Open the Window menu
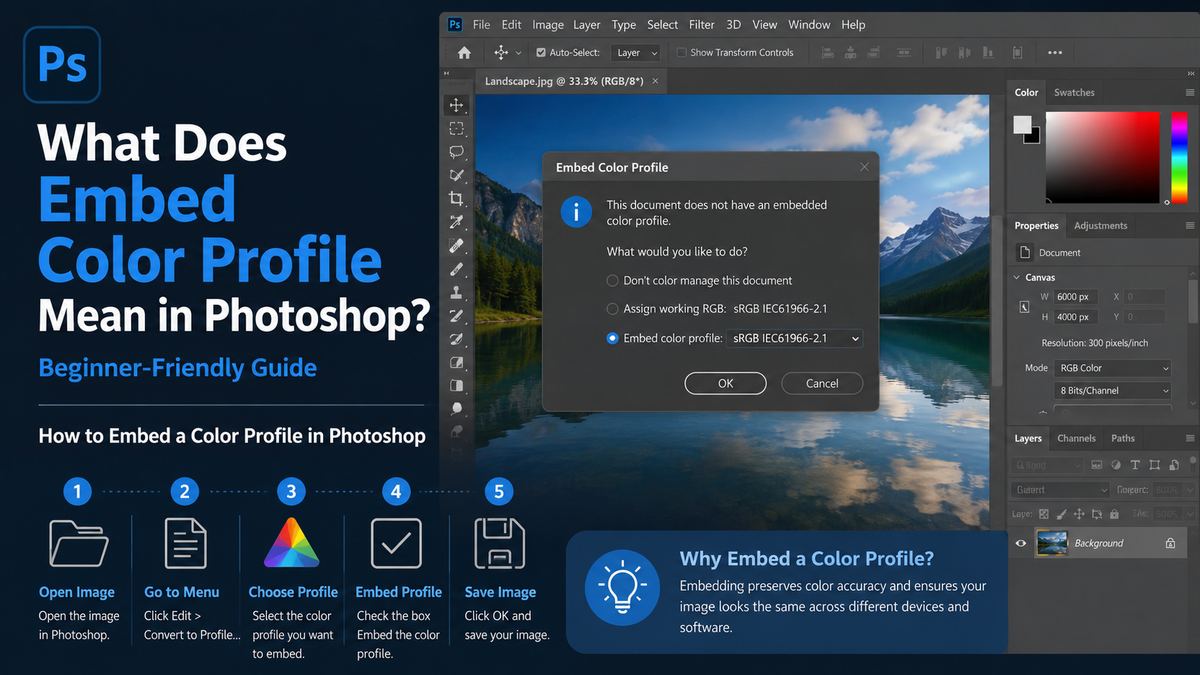 point(809,25)
